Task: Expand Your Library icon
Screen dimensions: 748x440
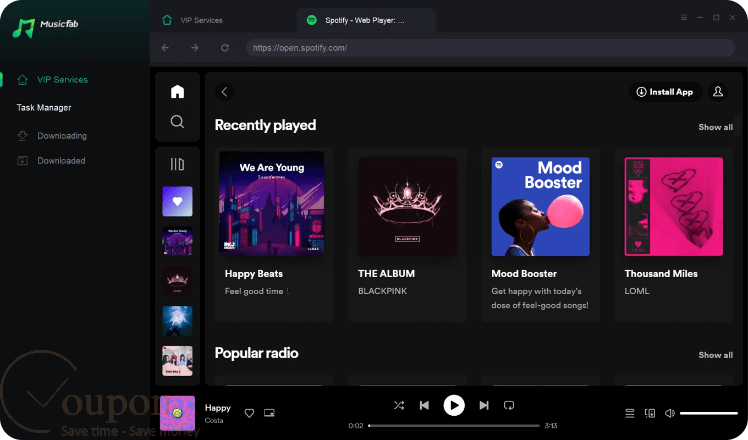Action: coord(177,164)
